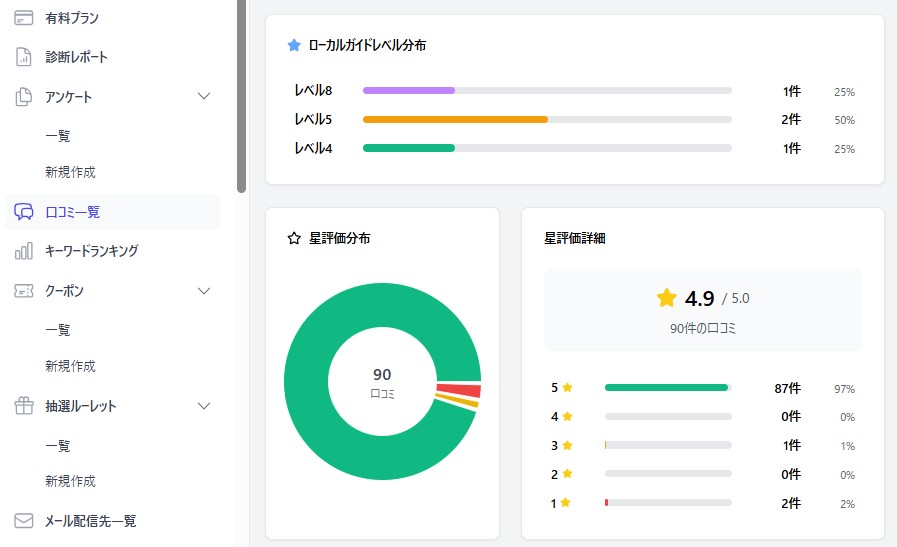The image size is (897, 547).
Task: Click the ticket icon beside クーポン
Action: 24,291
